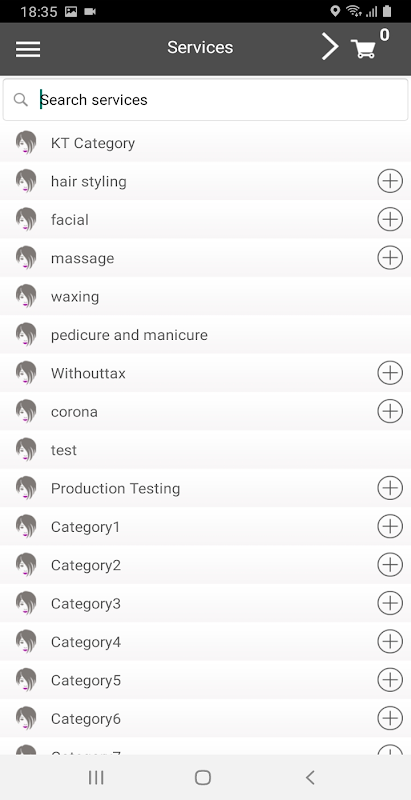The width and height of the screenshot is (411, 800).
Task: Tap the plus icon beside Category1
Action: pyautogui.click(x=390, y=527)
